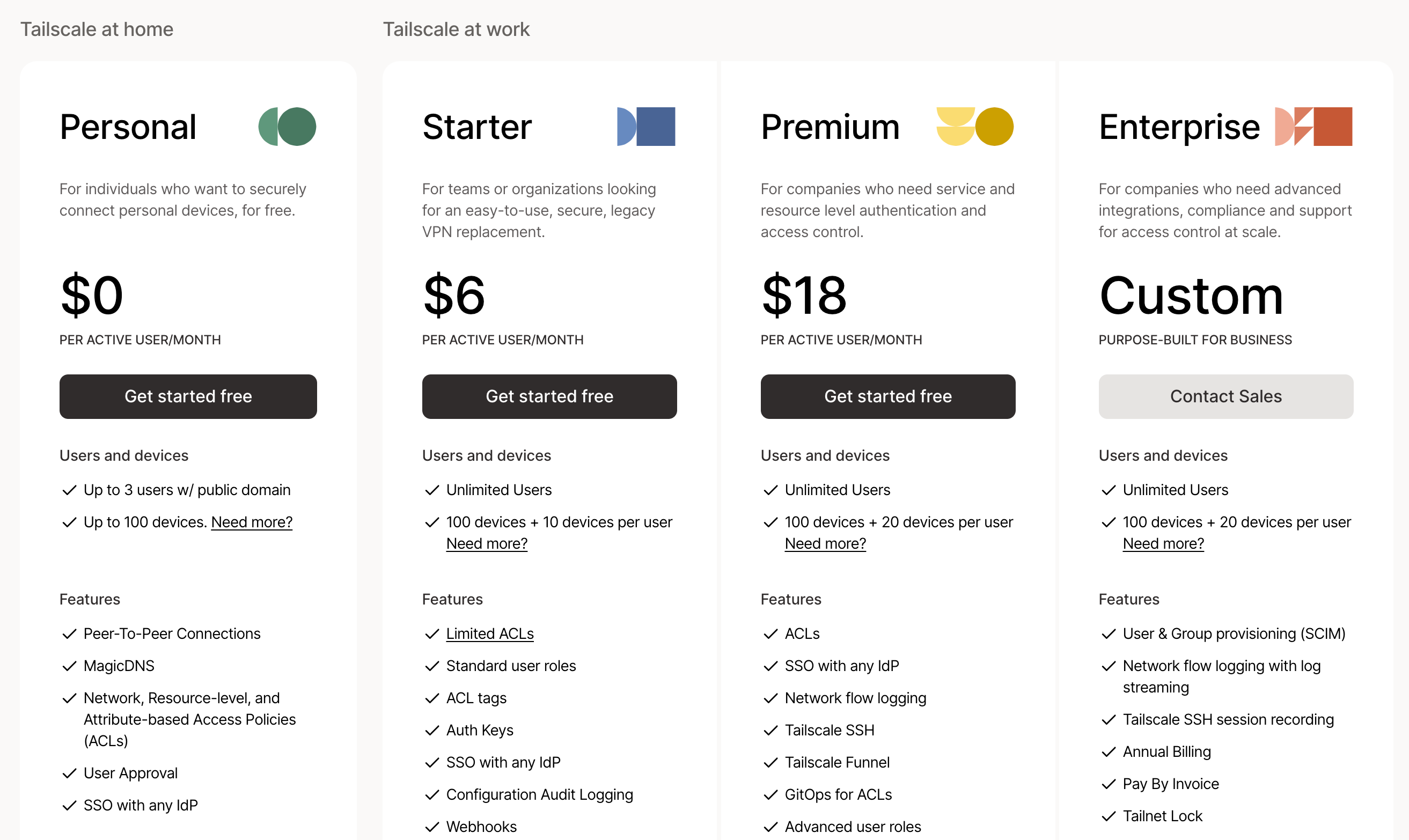
Task: Click checkmark icon beside Tailnet Lock
Action: tap(1108, 816)
